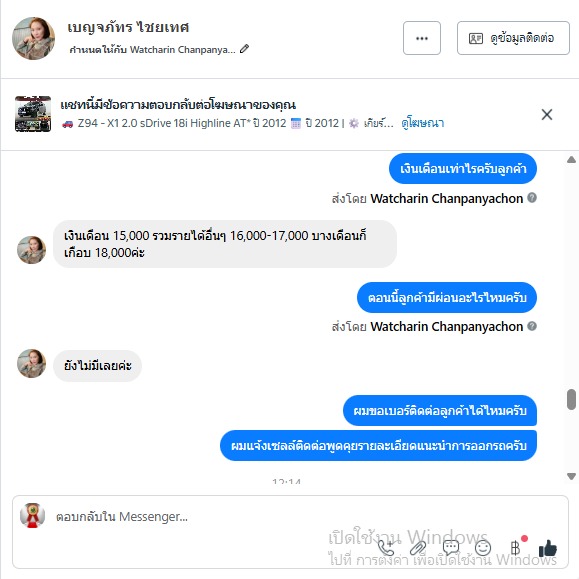Click the view contact info button
This screenshot has height=579, width=579.
(513, 38)
